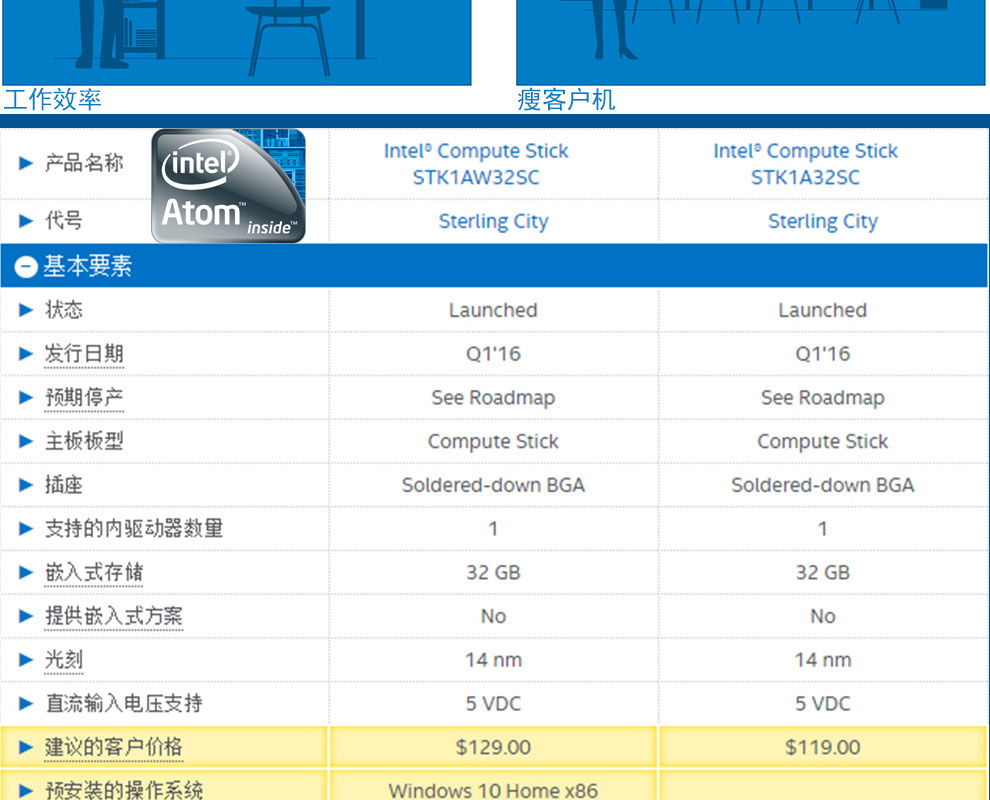Click the 主板板型 label

pyautogui.click(x=84, y=441)
